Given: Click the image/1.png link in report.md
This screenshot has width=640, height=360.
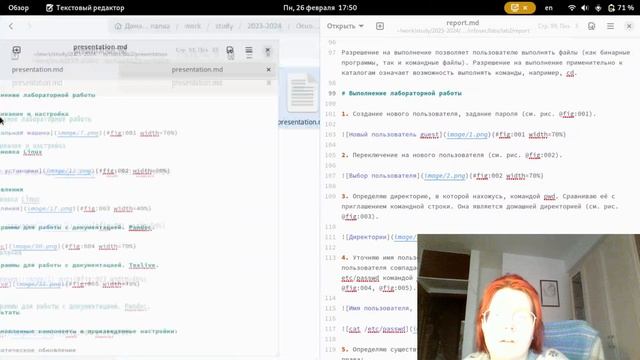Looking at the screenshot, I should [x=467, y=134].
